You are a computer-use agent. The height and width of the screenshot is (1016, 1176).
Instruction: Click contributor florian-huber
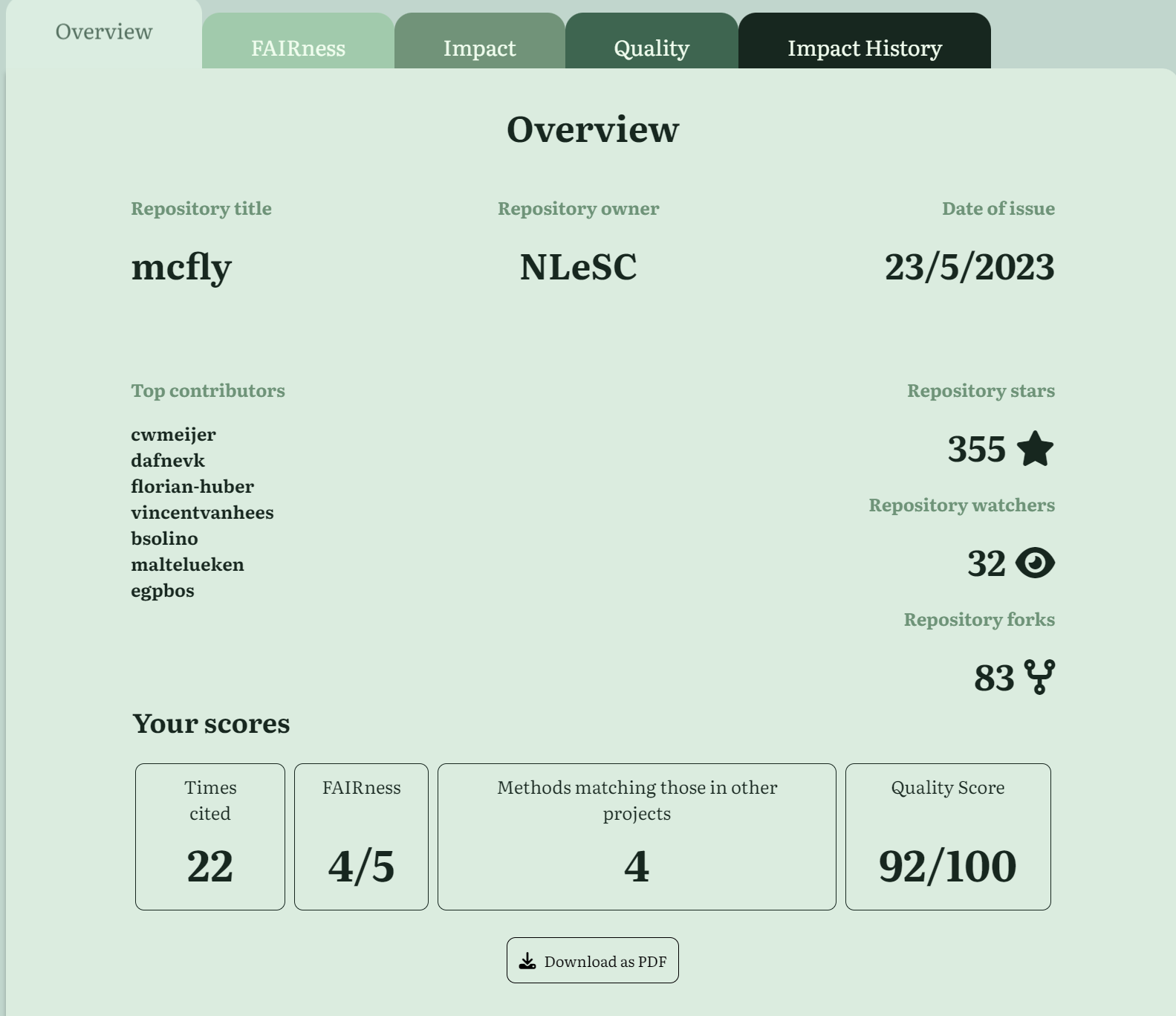tap(192, 486)
